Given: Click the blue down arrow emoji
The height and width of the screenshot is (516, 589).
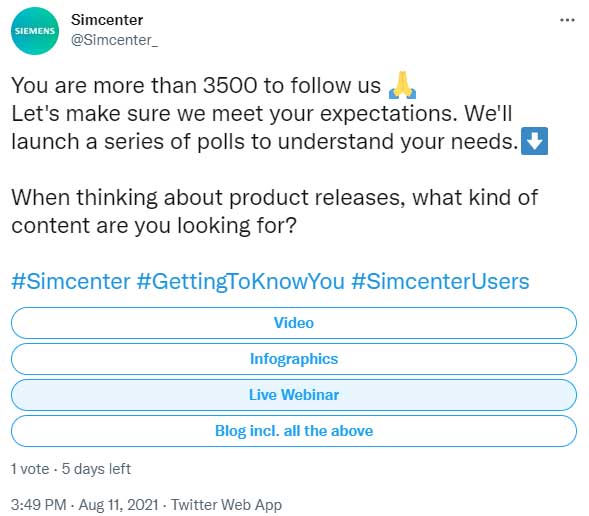Looking at the screenshot, I should (x=535, y=141).
